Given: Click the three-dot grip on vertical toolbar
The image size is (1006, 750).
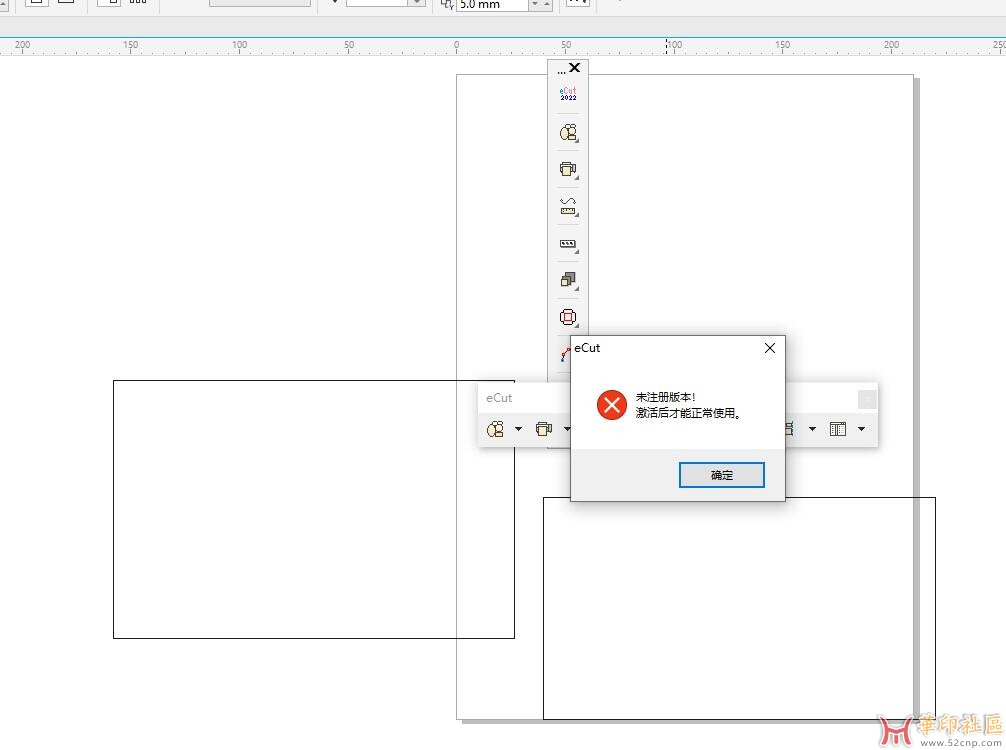Looking at the screenshot, I should click(x=561, y=71).
